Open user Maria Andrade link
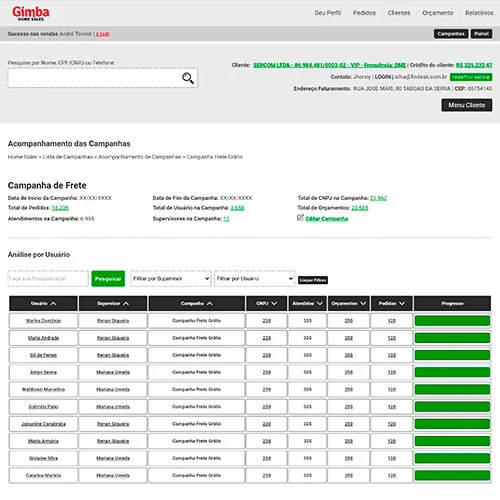Image resolution: width=500 pixels, height=500 pixels. [x=43, y=338]
